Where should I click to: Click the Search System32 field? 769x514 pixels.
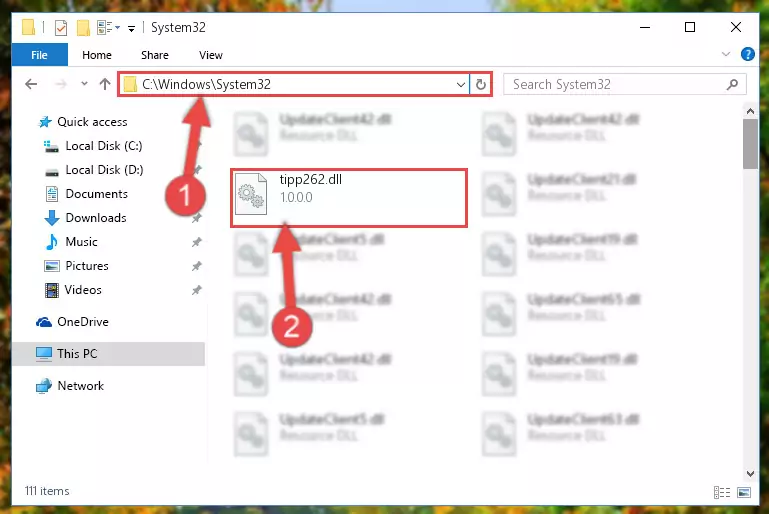(624, 84)
